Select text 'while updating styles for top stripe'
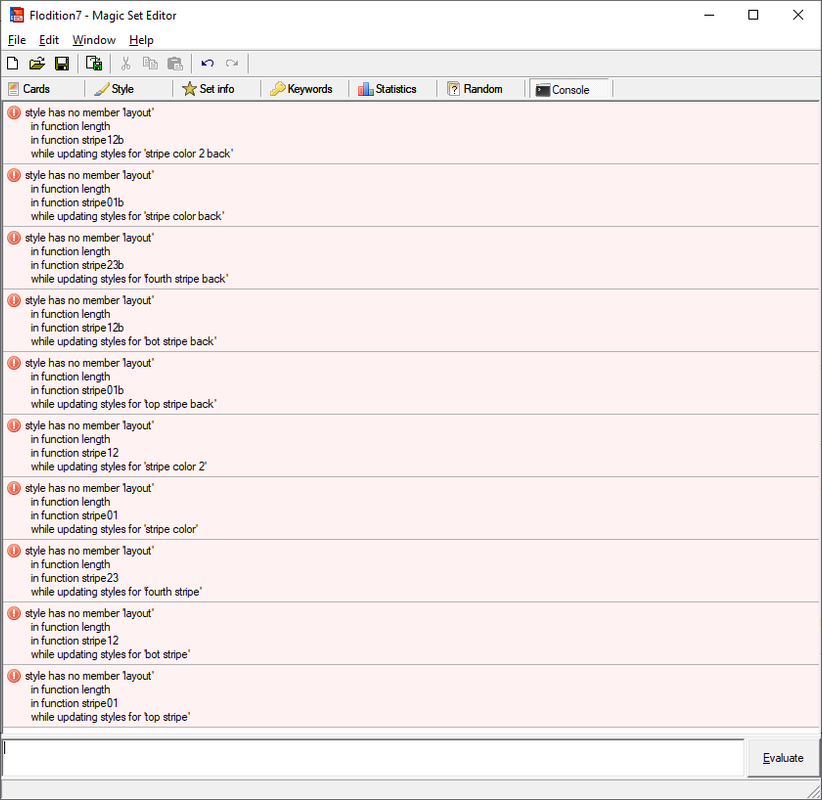This screenshot has height=800, width=822. point(111,717)
